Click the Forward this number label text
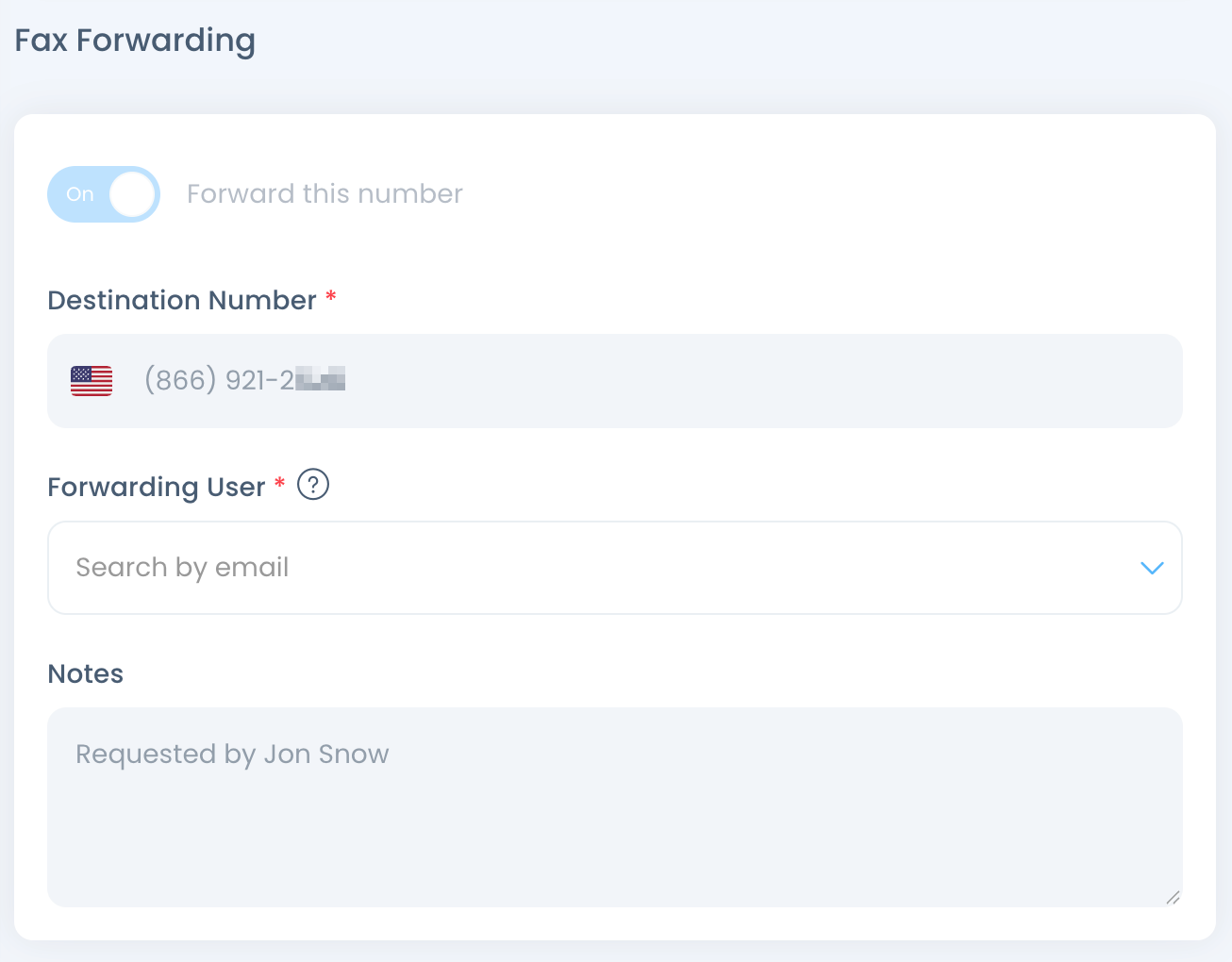 tap(325, 194)
